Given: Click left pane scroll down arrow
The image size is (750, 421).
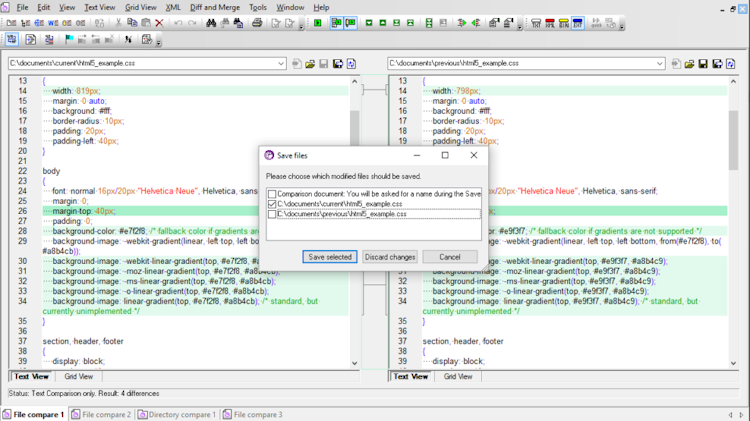Looking at the screenshot, I should pos(354,363).
